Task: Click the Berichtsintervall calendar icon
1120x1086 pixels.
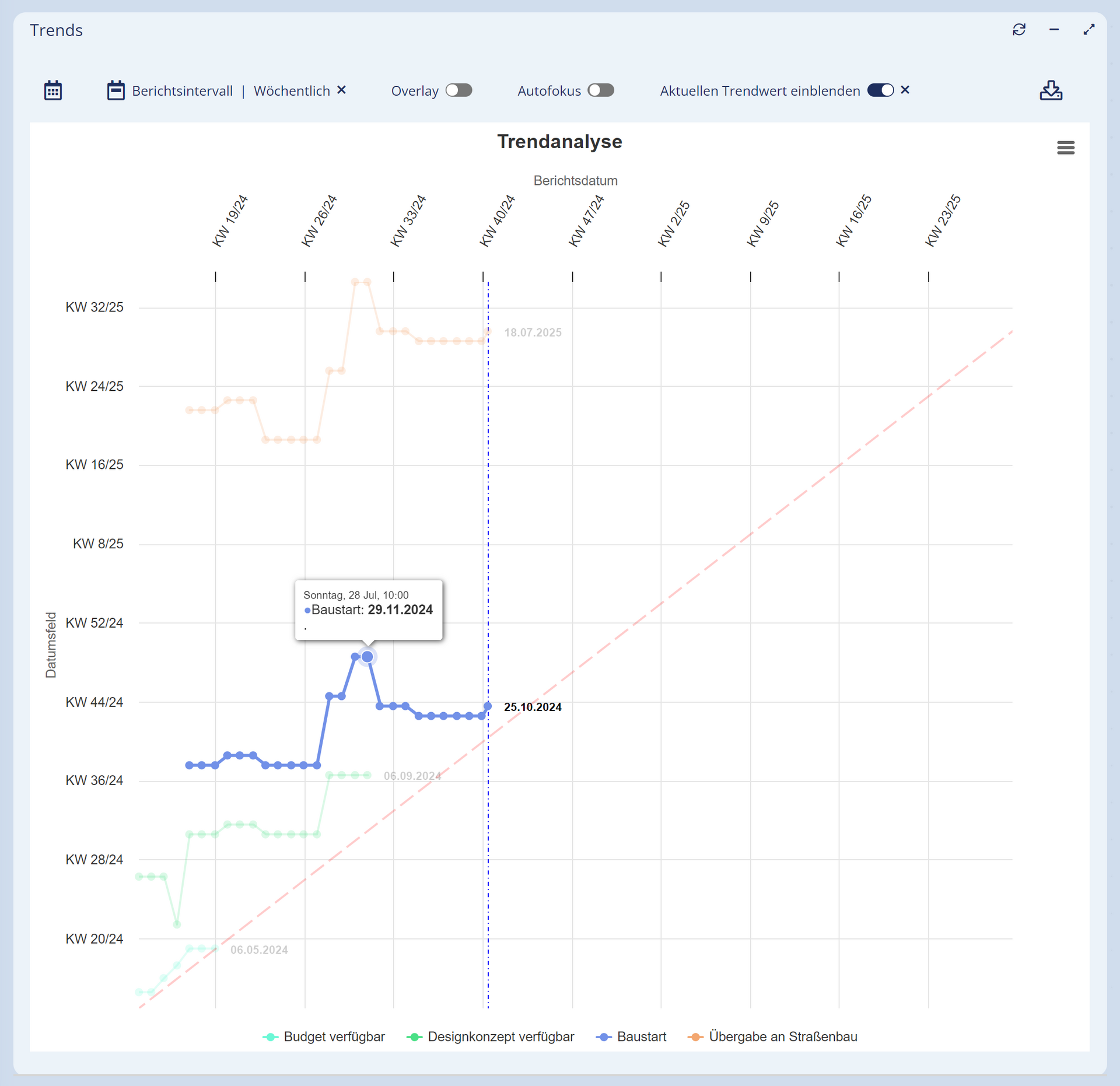Action: click(x=116, y=90)
